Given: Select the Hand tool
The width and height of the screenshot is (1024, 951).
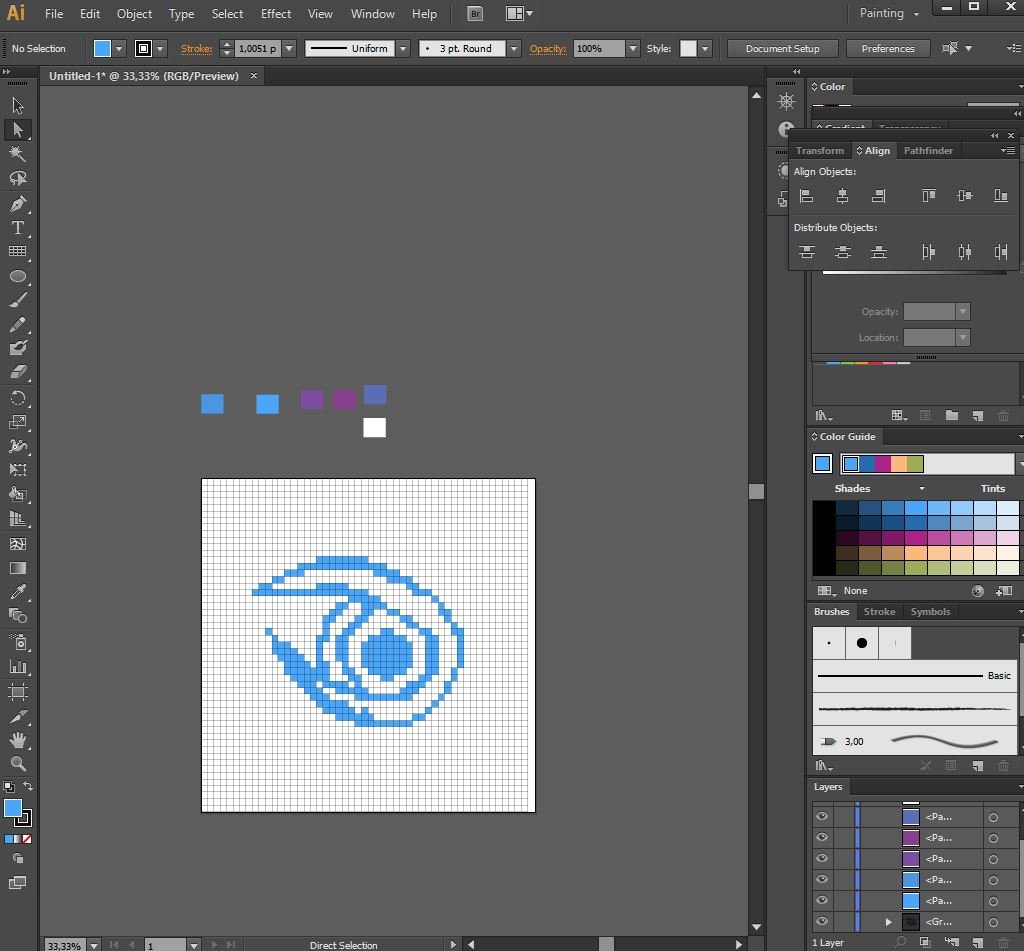Looking at the screenshot, I should (17, 740).
